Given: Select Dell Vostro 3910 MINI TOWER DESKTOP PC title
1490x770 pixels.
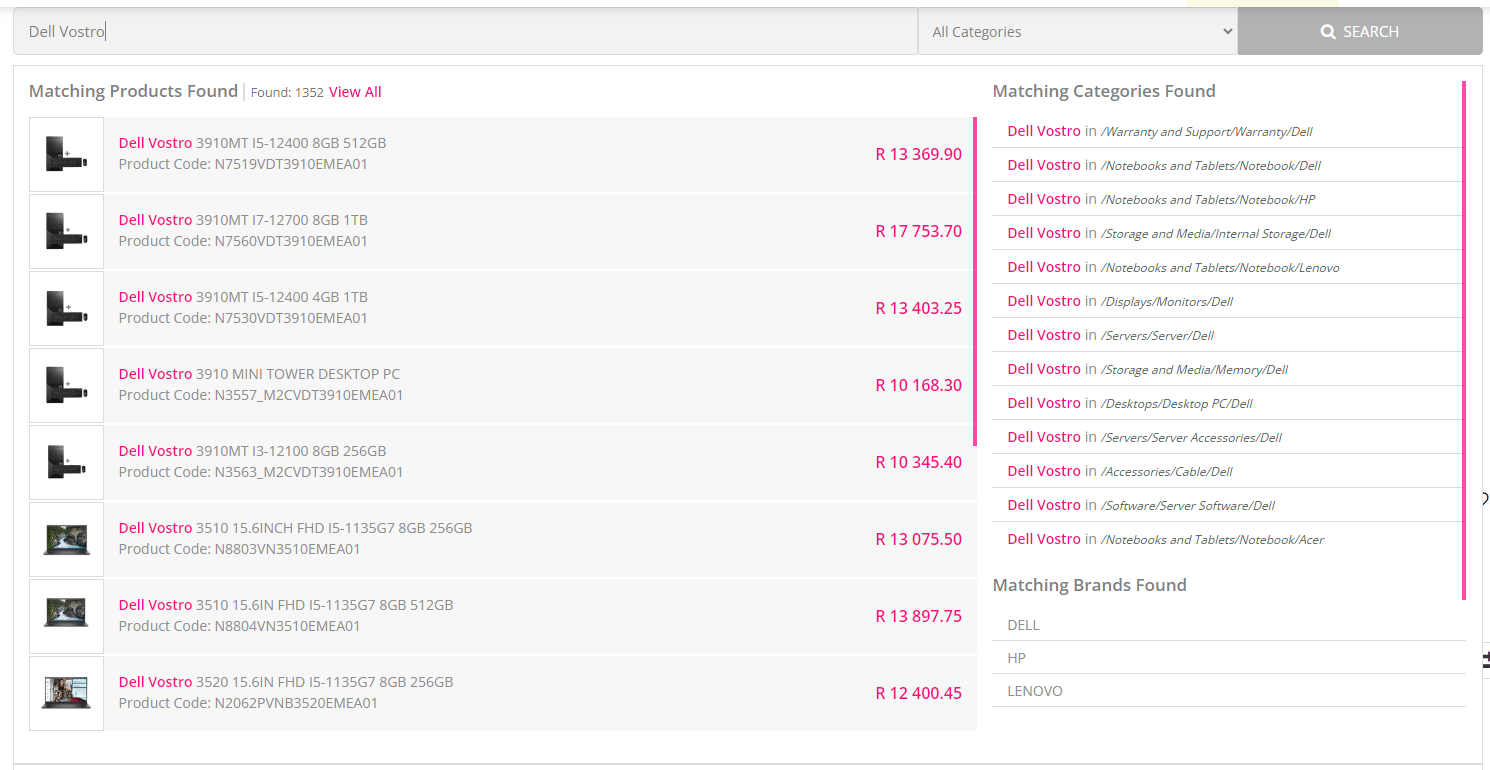Looking at the screenshot, I should coord(259,374).
